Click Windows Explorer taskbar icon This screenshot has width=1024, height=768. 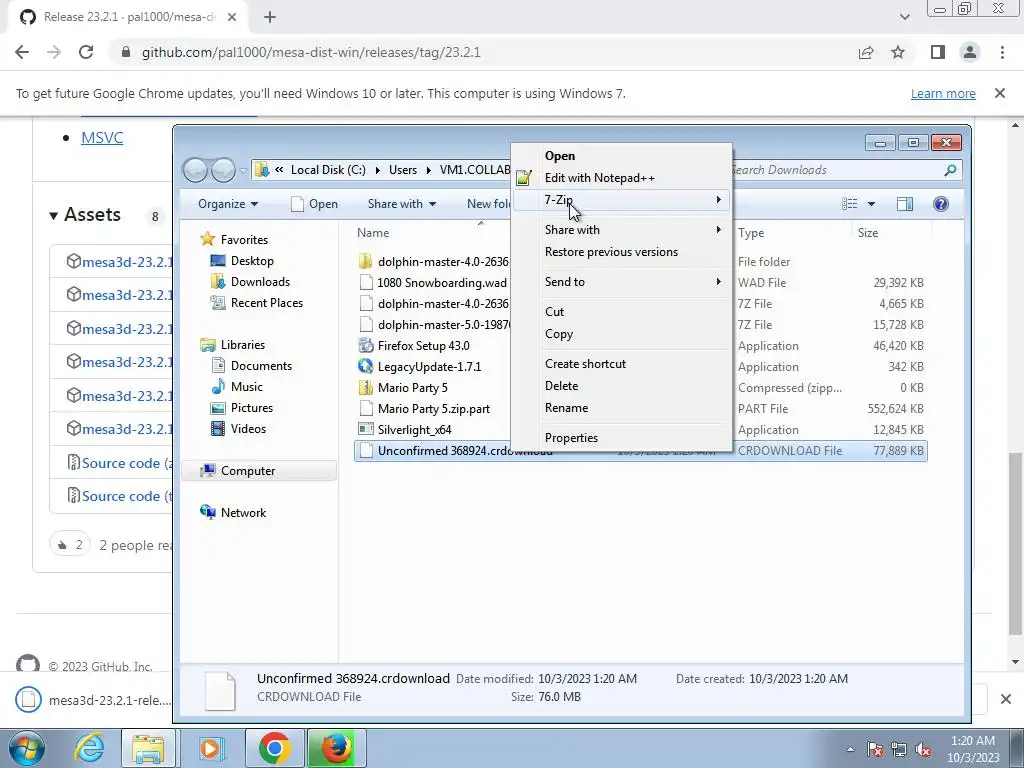[x=149, y=748]
